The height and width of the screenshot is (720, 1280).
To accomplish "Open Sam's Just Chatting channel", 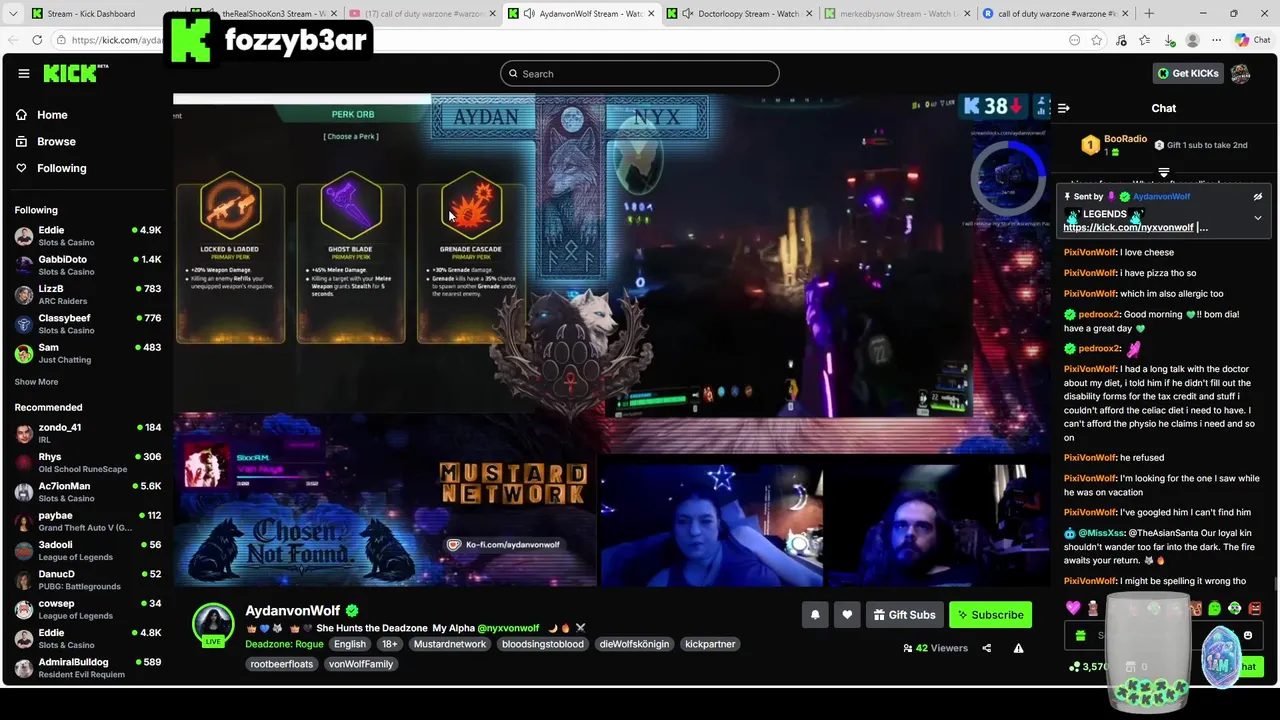I will pyautogui.click(x=87, y=353).
